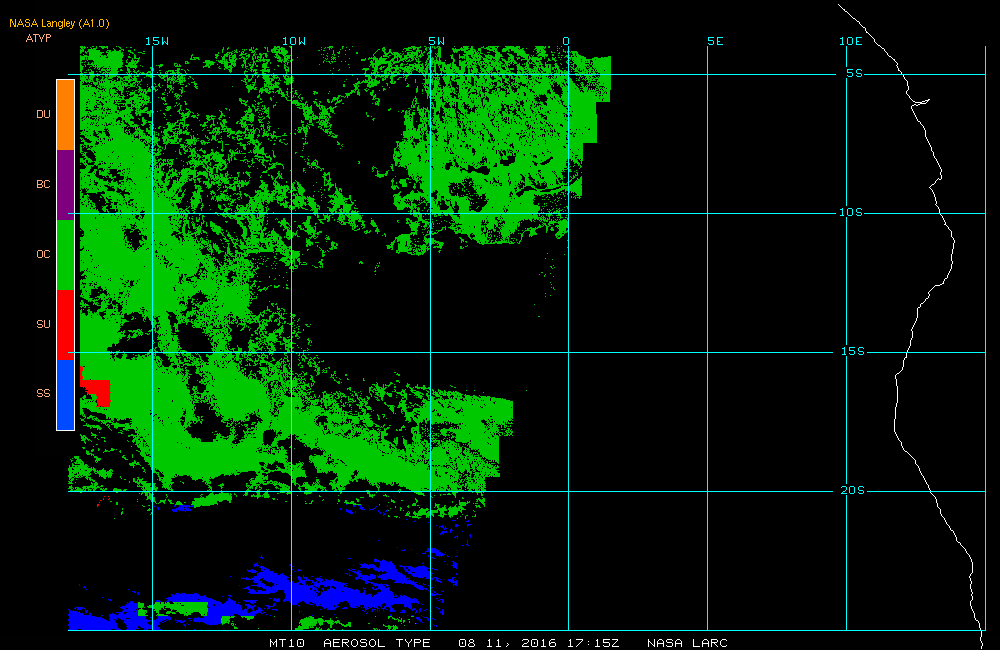Image resolution: width=1000 pixels, height=650 pixels.
Task: Select the purple BC legend color block
Action: 65,184
